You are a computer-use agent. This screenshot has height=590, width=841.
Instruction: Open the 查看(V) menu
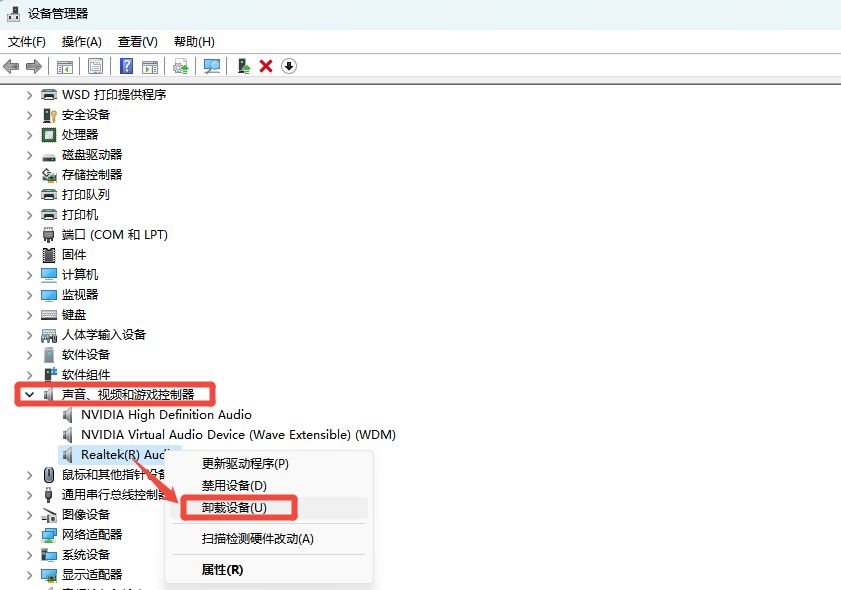[x=138, y=42]
